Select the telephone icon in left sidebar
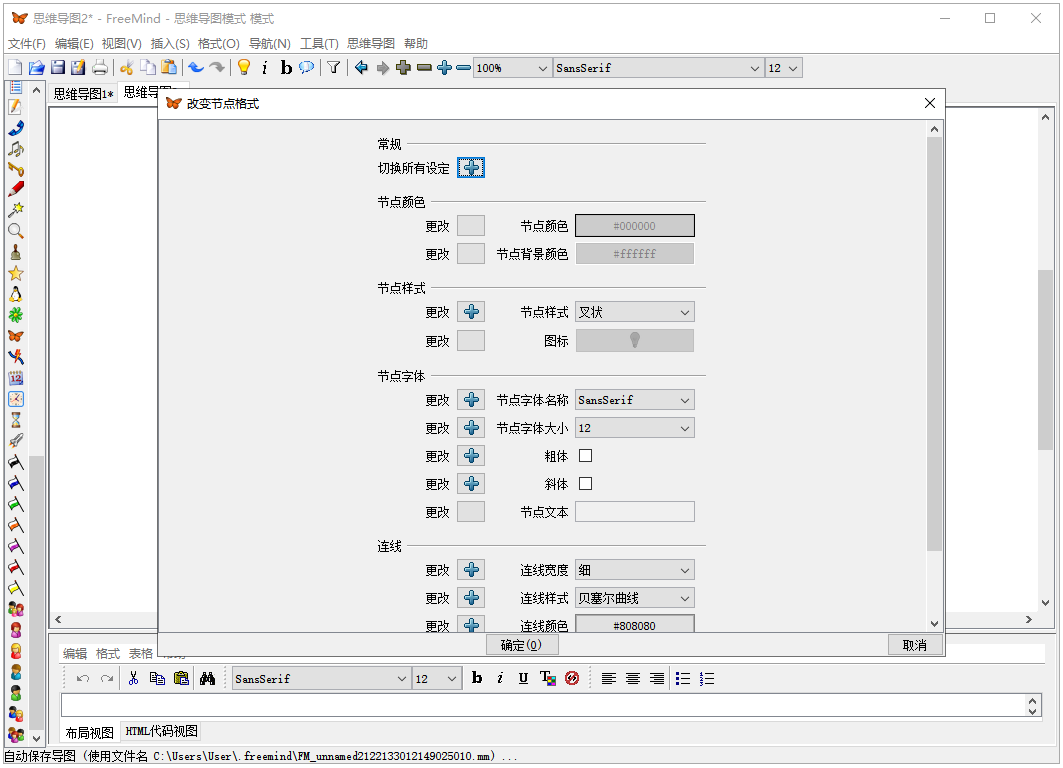Viewport: 1063px width, 768px height. point(15,128)
